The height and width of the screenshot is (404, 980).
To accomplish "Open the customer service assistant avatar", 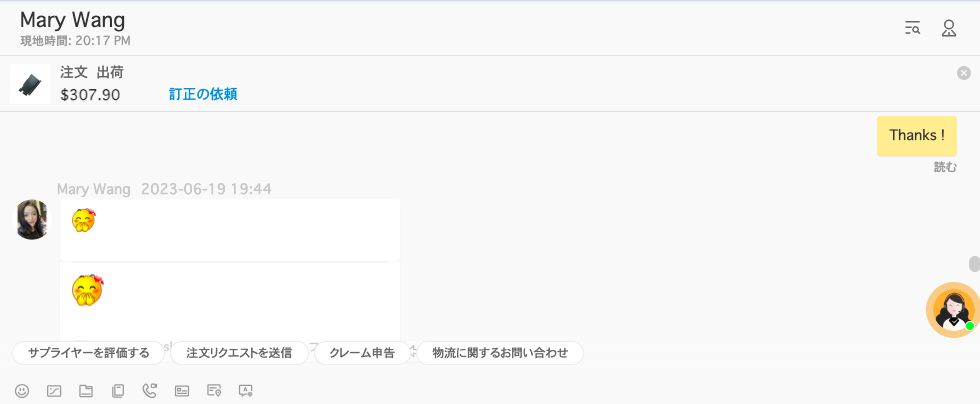I will pos(952,310).
